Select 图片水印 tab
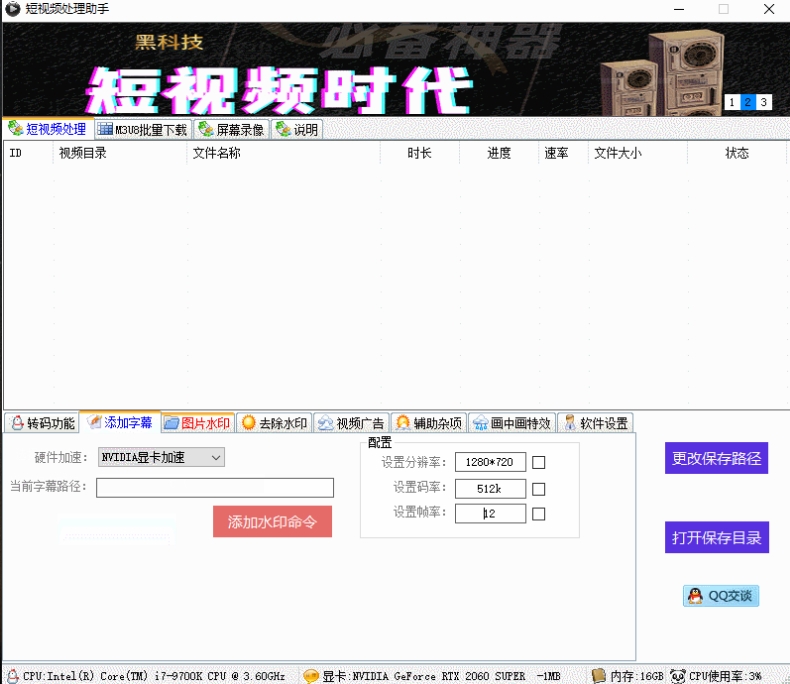The image size is (790, 684). tap(198, 423)
